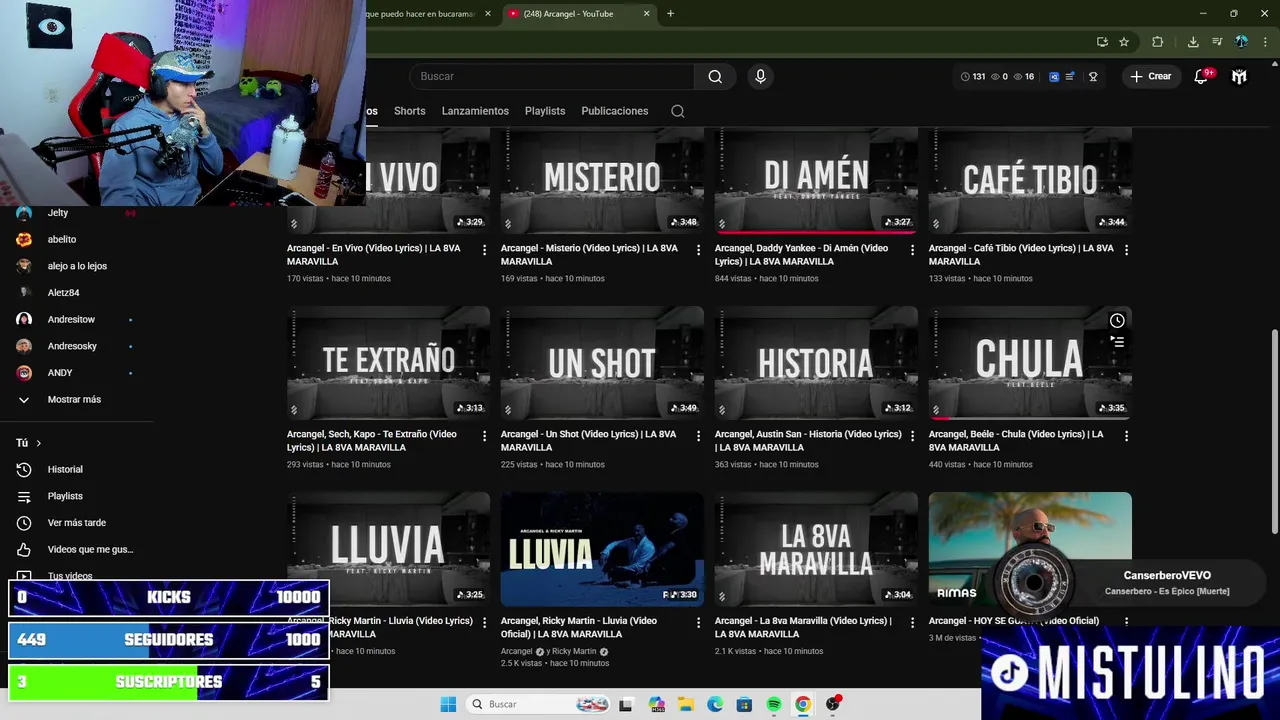Open OBS Studio from the taskbar
This screenshot has width=1280, height=720.
coord(832,704)
